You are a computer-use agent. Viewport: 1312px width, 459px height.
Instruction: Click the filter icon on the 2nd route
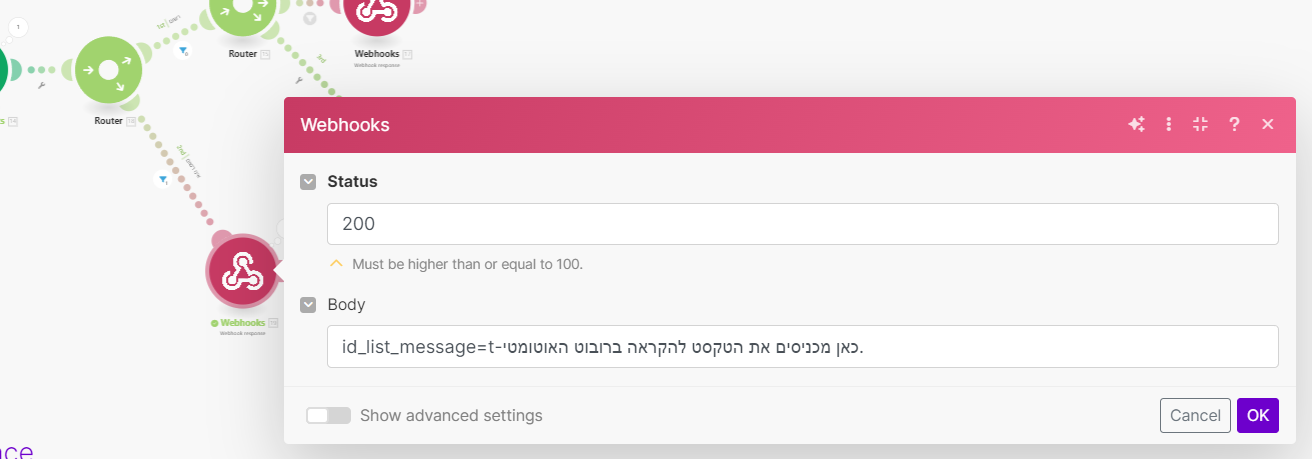(162, 180)
